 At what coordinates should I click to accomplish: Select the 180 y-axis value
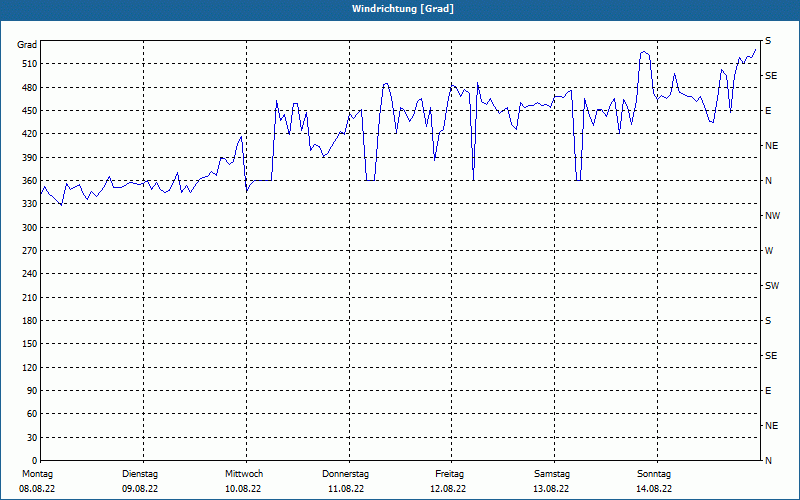coord(29,320)
